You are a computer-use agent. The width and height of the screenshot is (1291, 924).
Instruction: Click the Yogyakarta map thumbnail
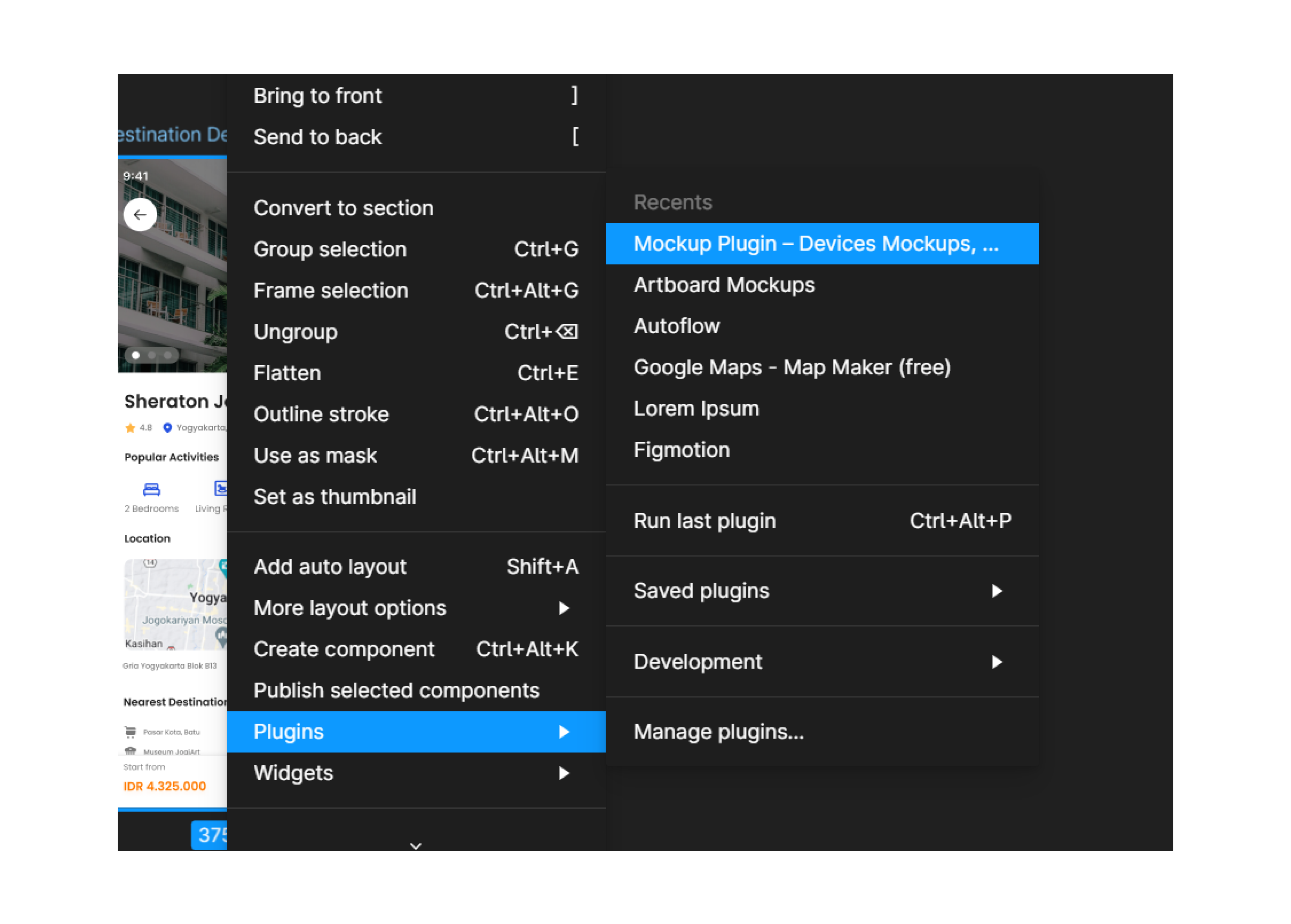(x=175, y=604)
